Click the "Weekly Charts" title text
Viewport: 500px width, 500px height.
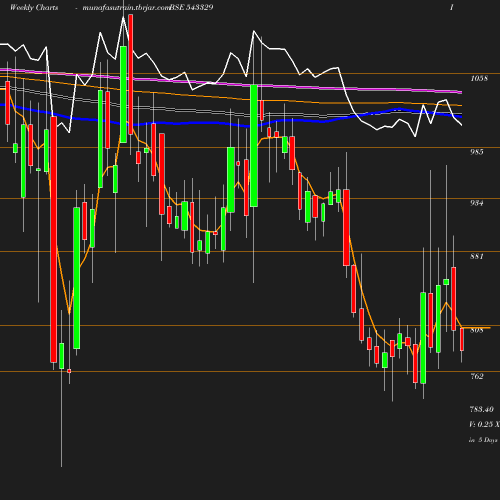(x=34, y=7)
